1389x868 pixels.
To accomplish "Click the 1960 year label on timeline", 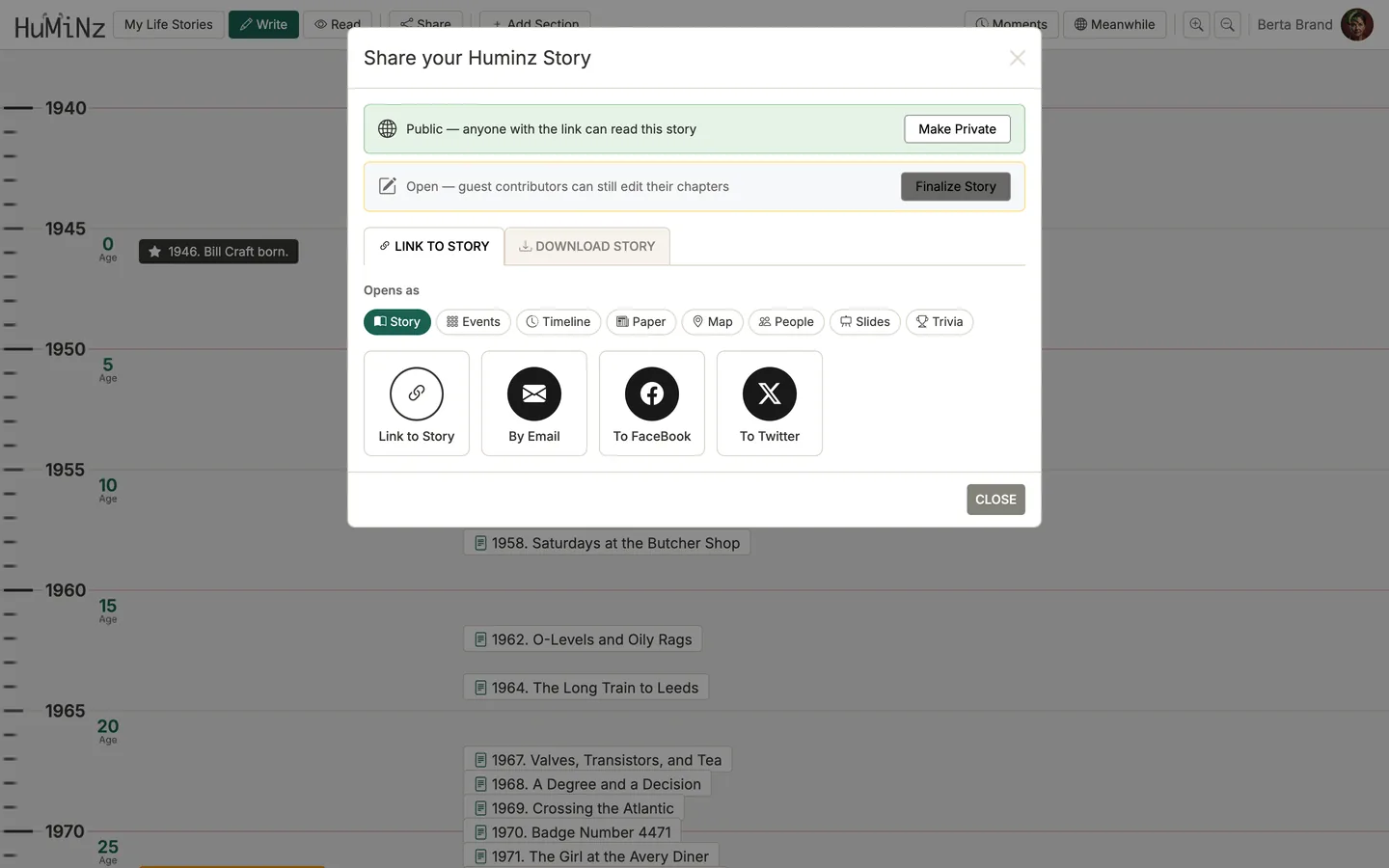I will [x=66, y=590].
